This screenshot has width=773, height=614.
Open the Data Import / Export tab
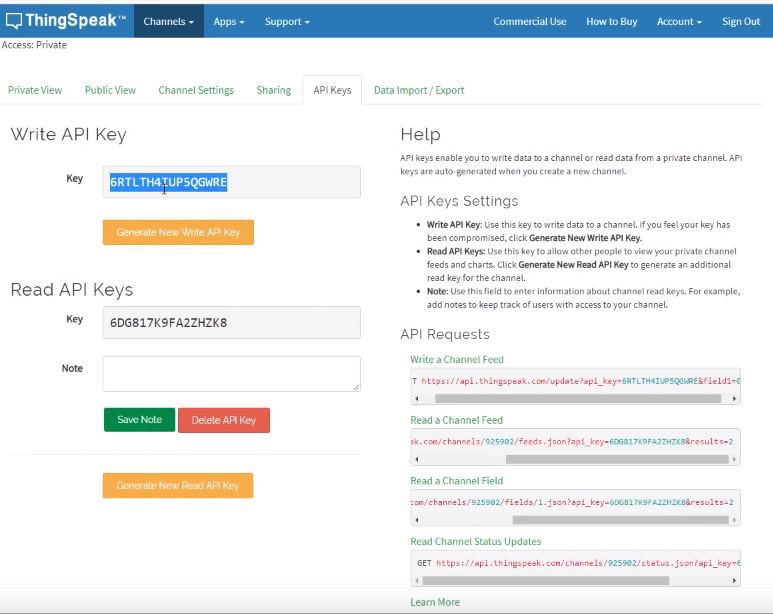(419, 90)
